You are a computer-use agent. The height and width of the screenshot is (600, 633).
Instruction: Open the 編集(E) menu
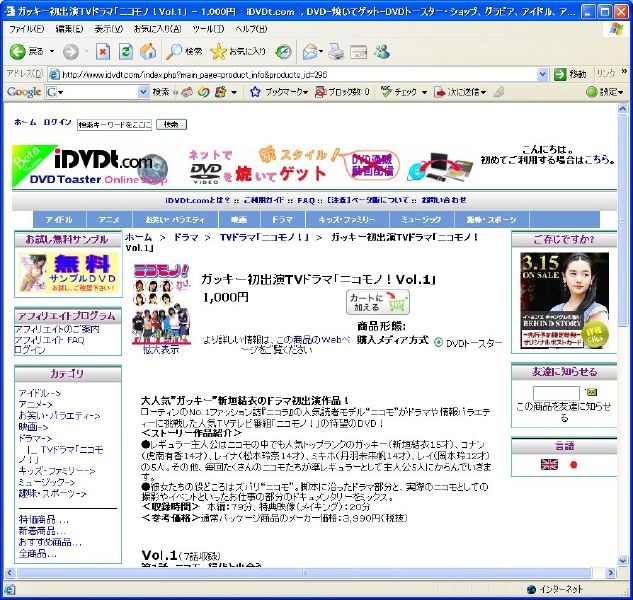[69, 29]
